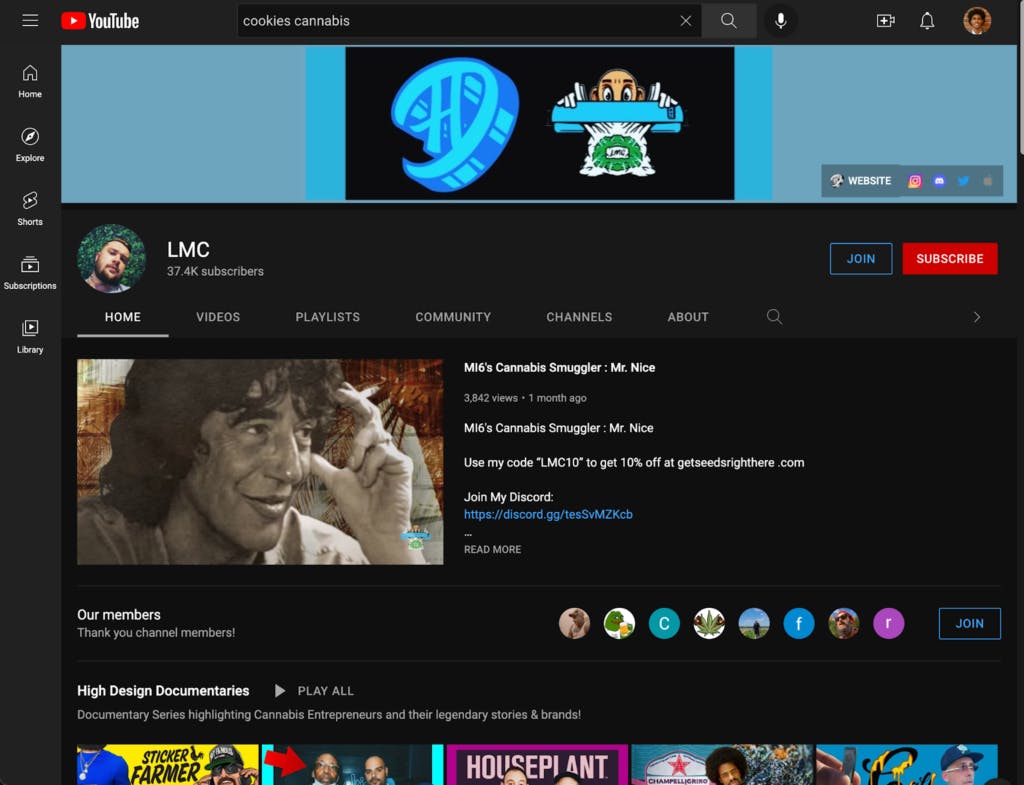Open the Create video icon

pos(885,21)
